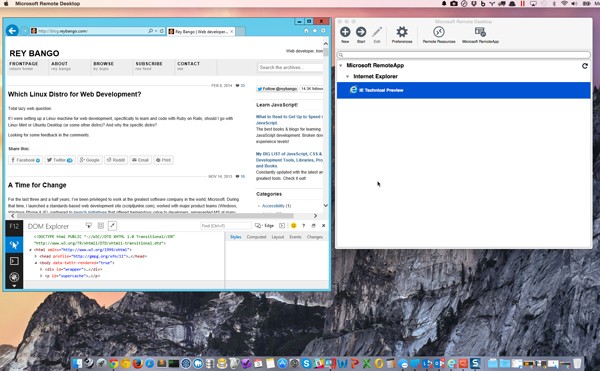
Task: Share post via Twitter button
Action: [x=60, y=160]
